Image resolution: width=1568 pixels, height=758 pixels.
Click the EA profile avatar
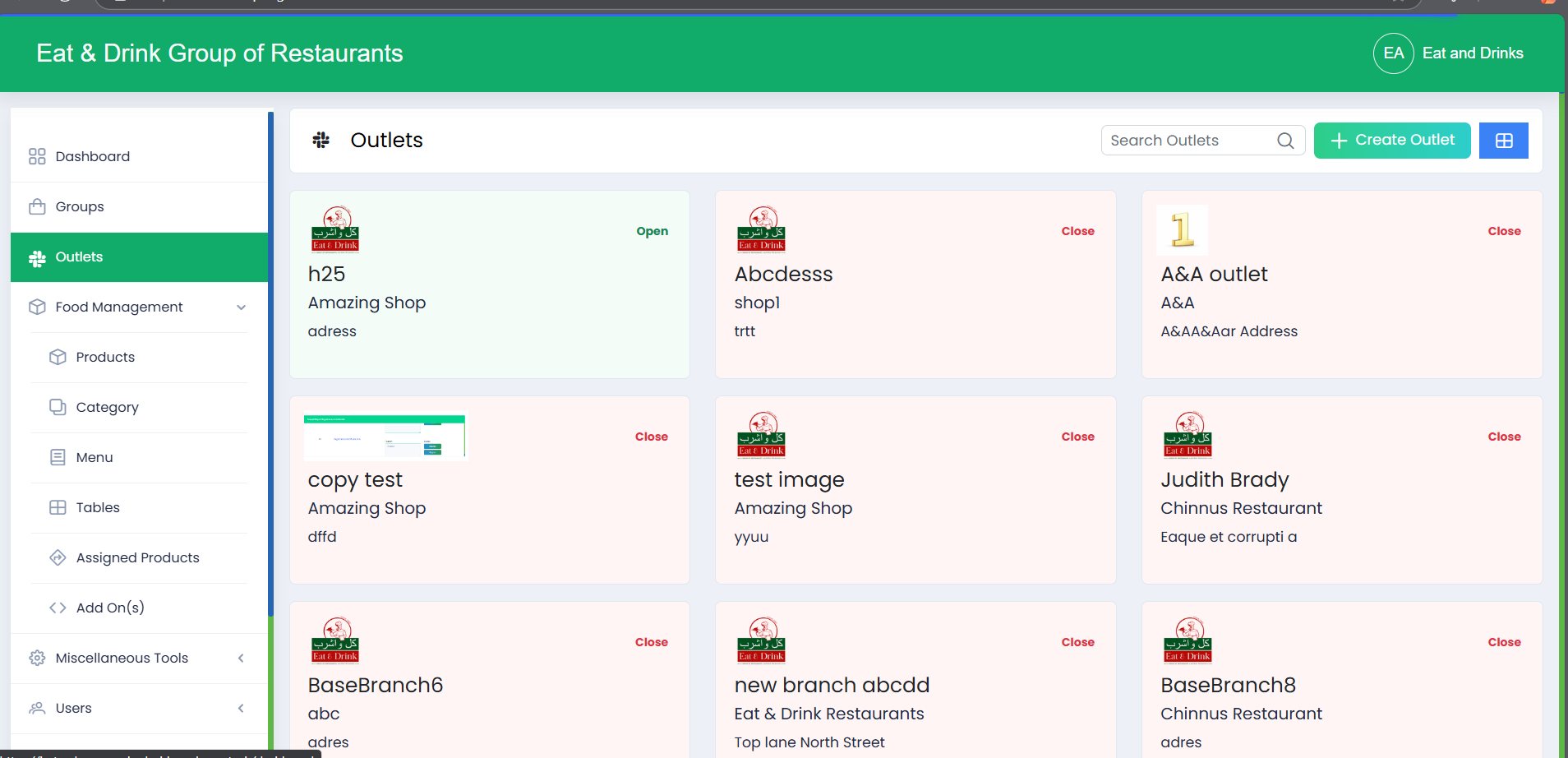point(1394,53)
